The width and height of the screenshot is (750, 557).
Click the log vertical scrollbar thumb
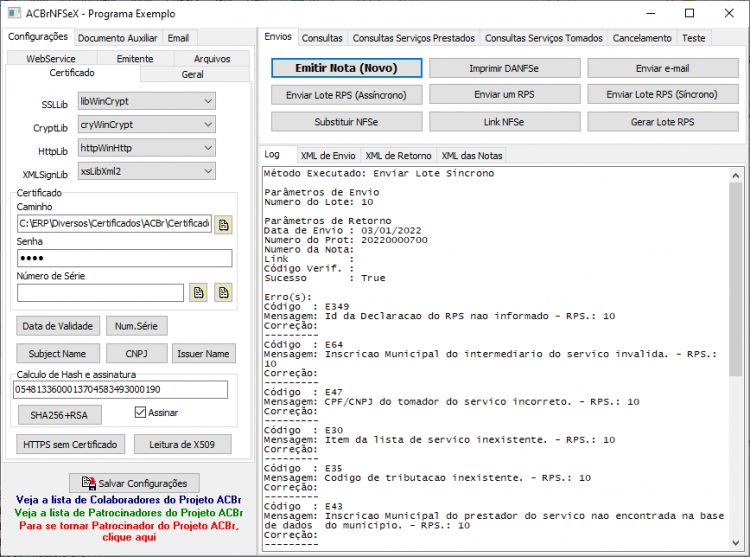[736, 279]
